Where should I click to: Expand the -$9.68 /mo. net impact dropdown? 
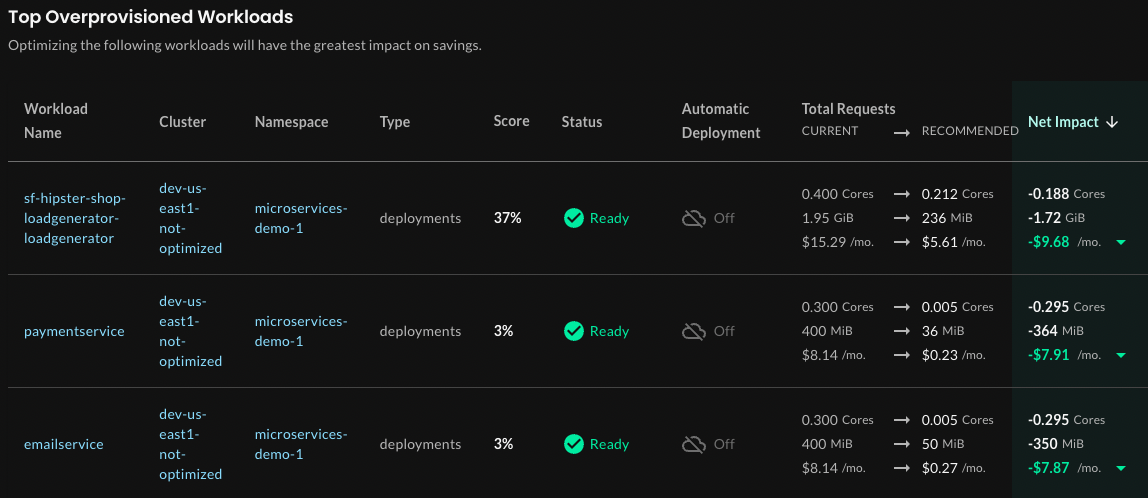[1120, 242]
